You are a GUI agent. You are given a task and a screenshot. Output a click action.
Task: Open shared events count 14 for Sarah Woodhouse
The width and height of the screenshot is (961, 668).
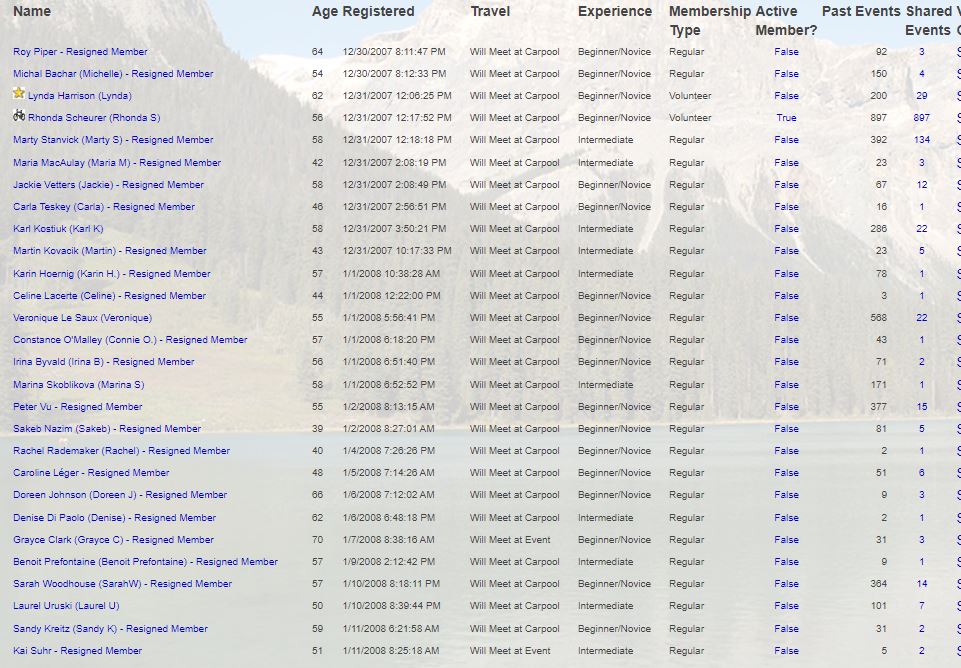922,584
